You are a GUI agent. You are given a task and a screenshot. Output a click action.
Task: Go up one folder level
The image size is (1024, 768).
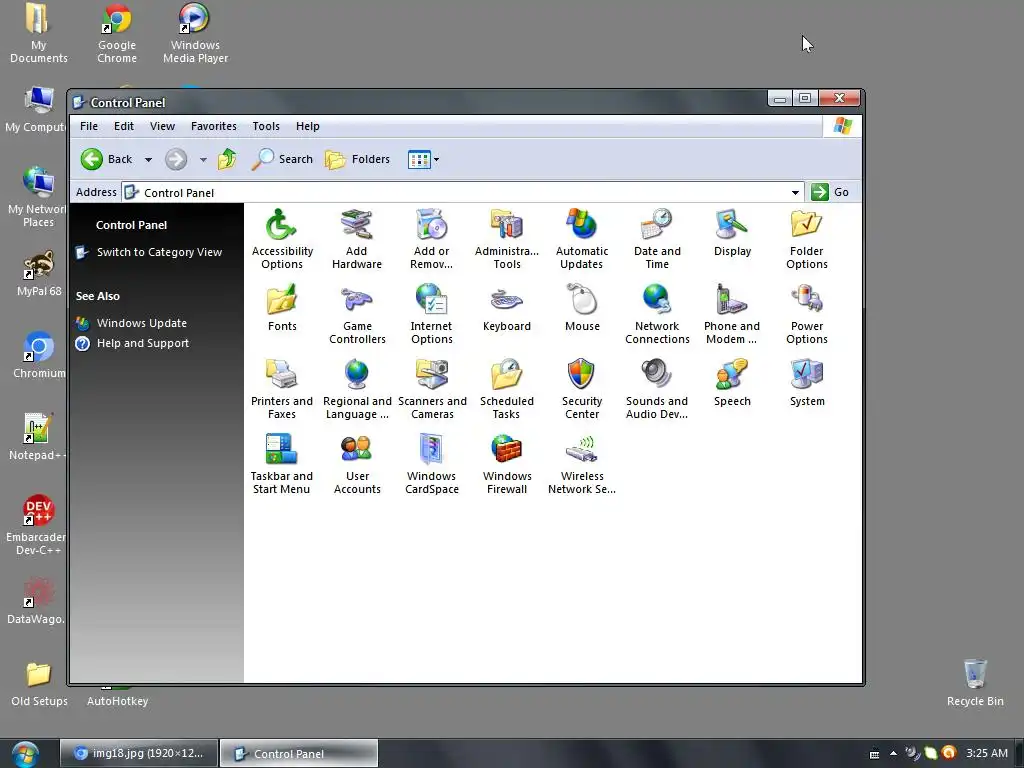click(x=227, y=159)
